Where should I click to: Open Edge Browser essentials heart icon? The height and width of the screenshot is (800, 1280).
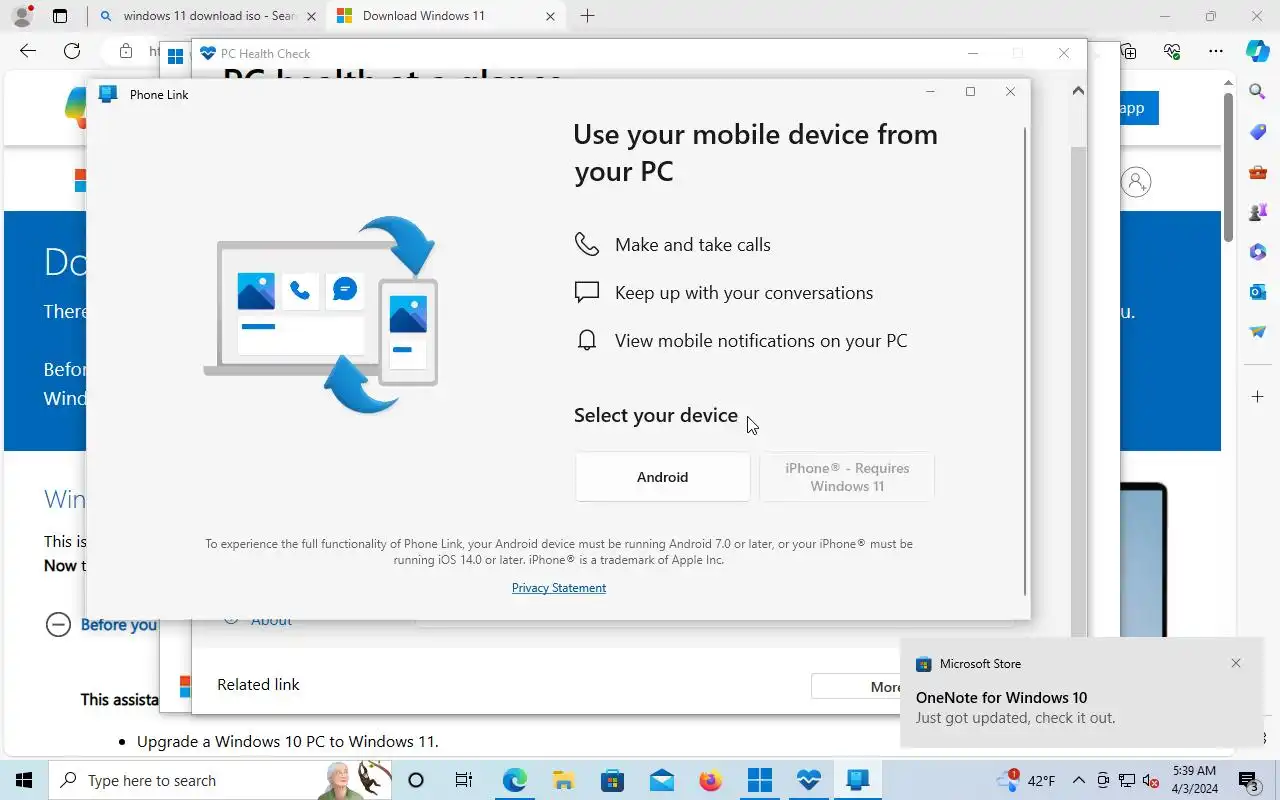[1172, 51]
